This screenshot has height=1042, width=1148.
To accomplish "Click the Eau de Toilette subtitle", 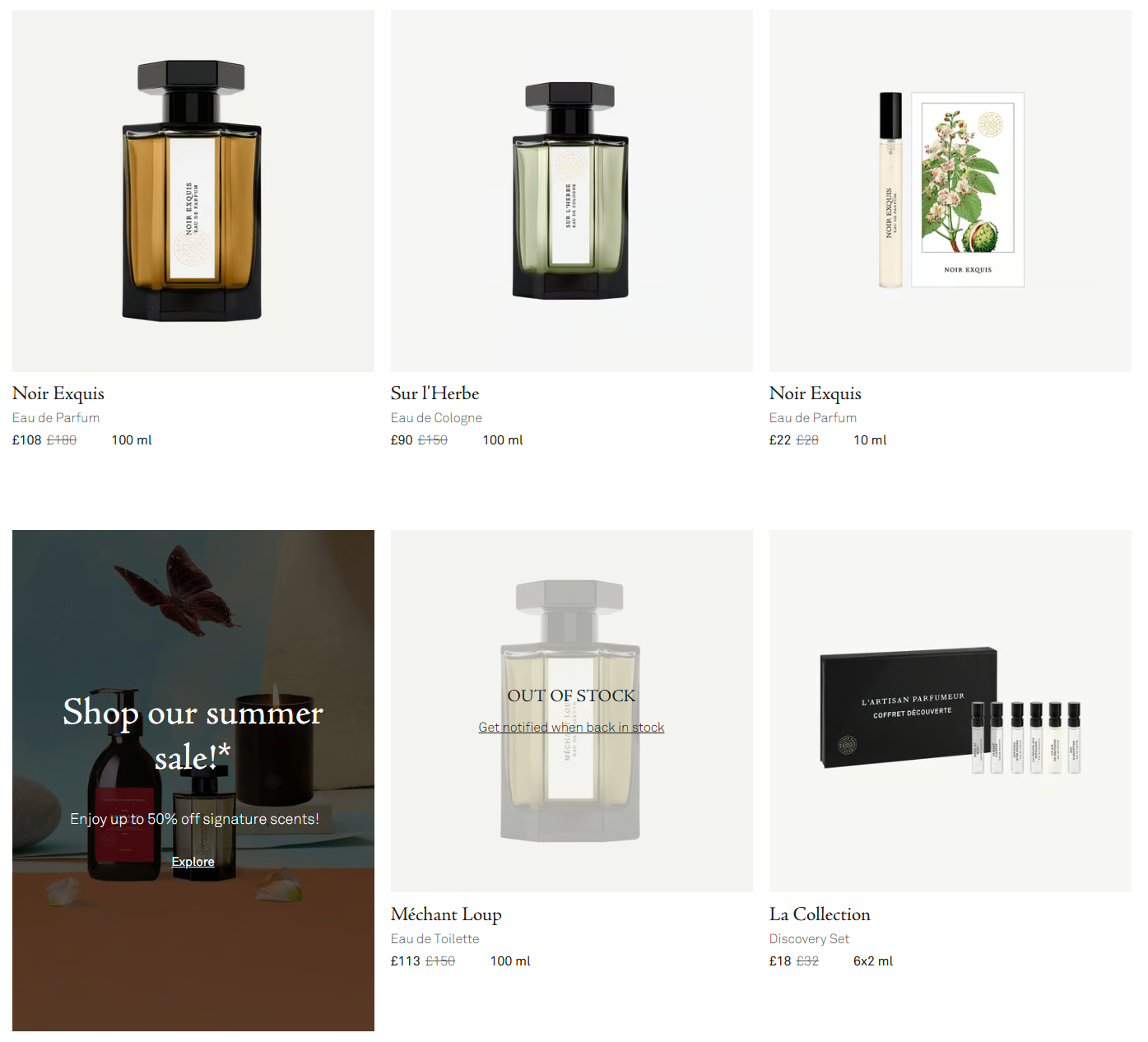I will (x=435, y=939).
